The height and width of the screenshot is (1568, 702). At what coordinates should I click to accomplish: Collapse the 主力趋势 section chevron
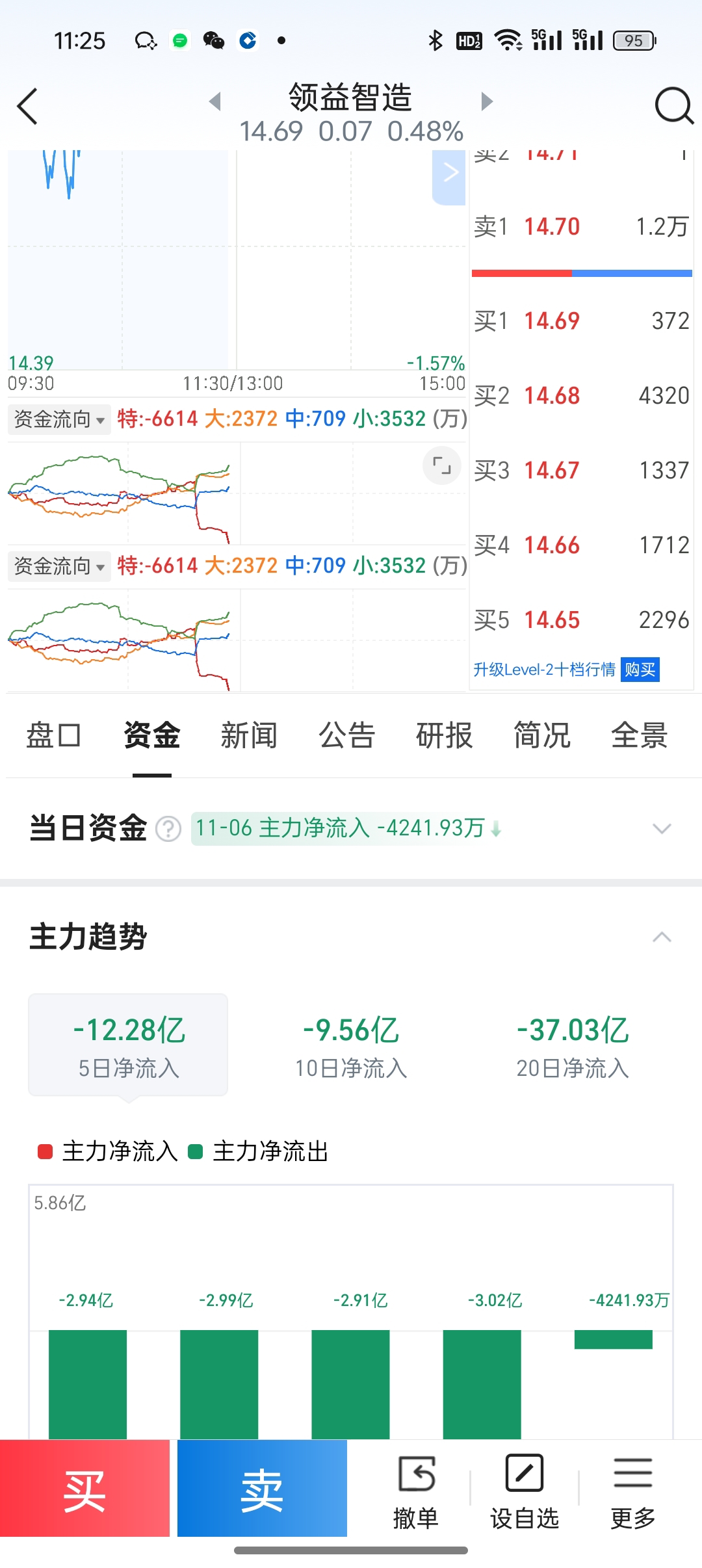(662, 937)
